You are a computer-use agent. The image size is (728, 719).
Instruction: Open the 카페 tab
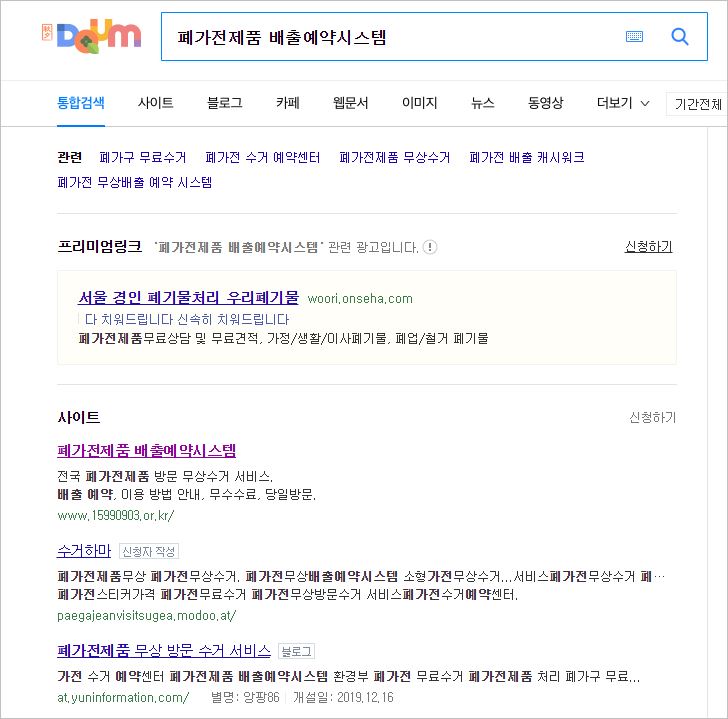[288, 103]
